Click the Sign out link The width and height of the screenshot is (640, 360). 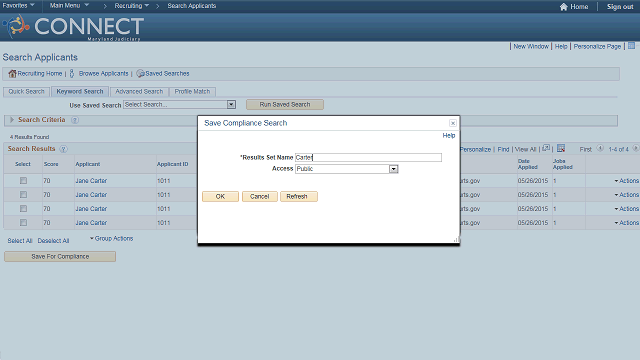(620, 7)
